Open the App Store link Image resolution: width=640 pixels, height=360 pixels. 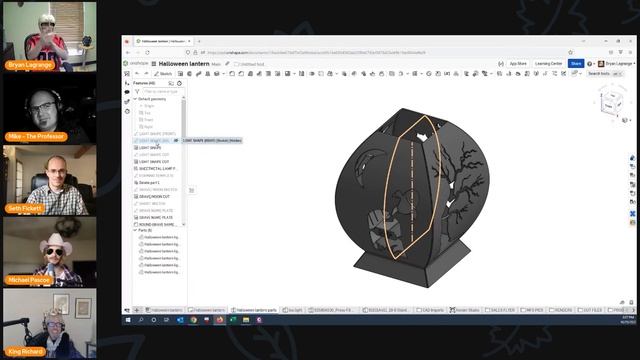(x=518, y=64)
